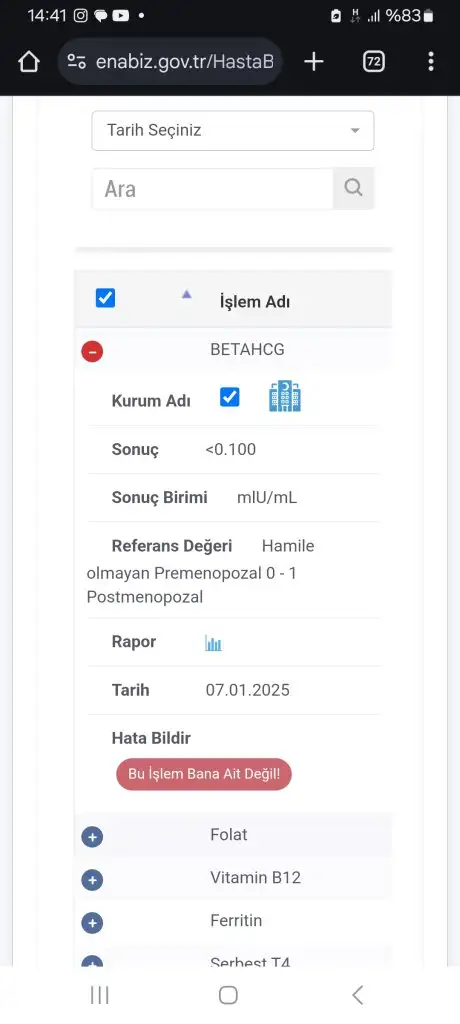
Task: Click the search magnifier button next to Ara
Action: click(353, 189)
